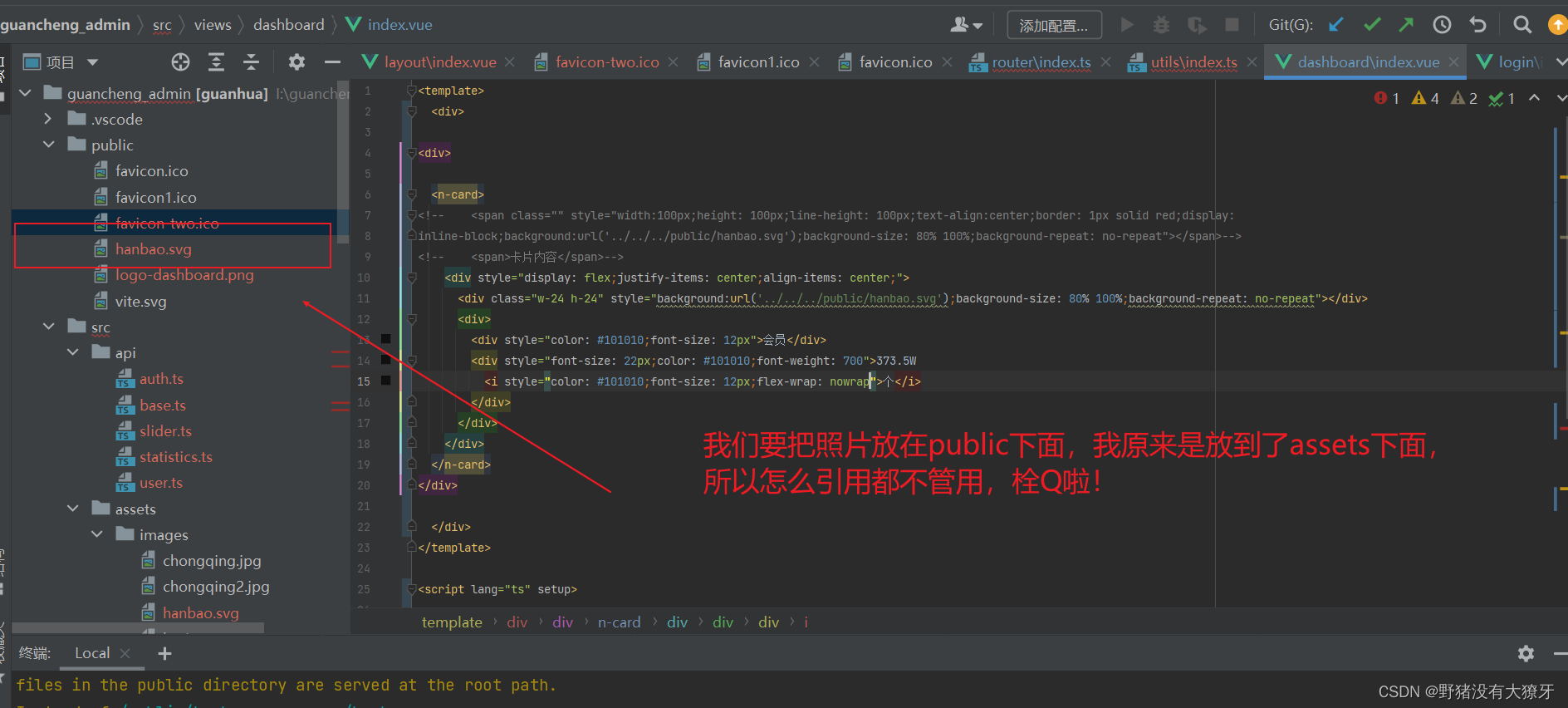Collapse the public folder
Viewport: 1568px width, 708px height.
(48, 145)
